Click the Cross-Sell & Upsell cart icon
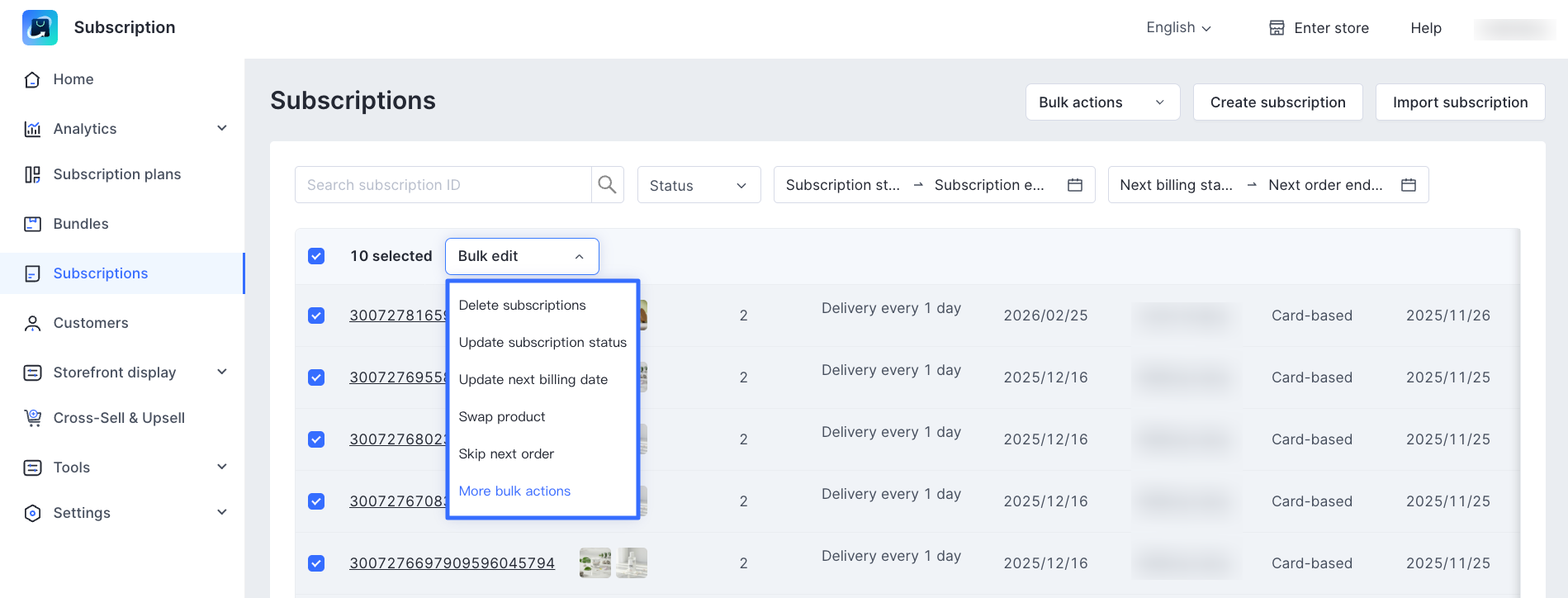The height and width of the screenshot is (598, 1568). [33, 418]
